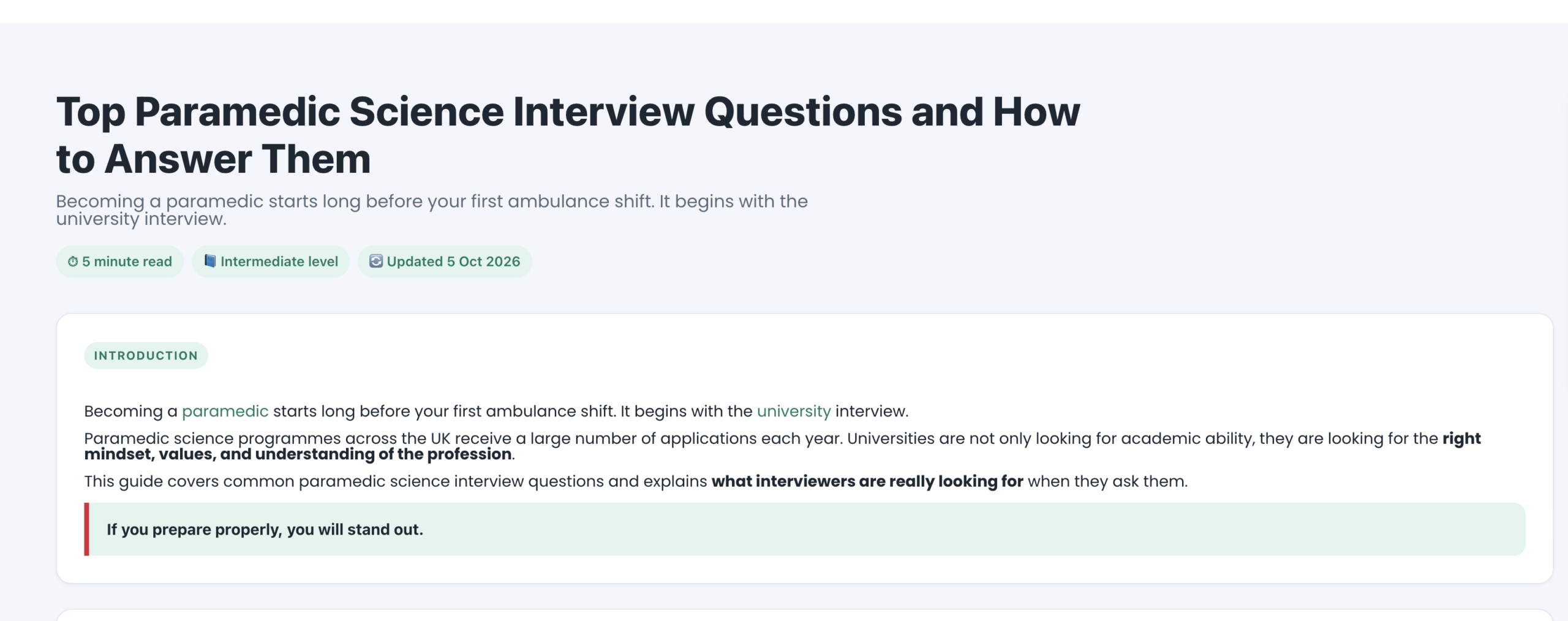Click bold text 'what interviewers are really looking for'
Image resolution: width=1568 pixels, height=621 pixels.
coord(867,481)
